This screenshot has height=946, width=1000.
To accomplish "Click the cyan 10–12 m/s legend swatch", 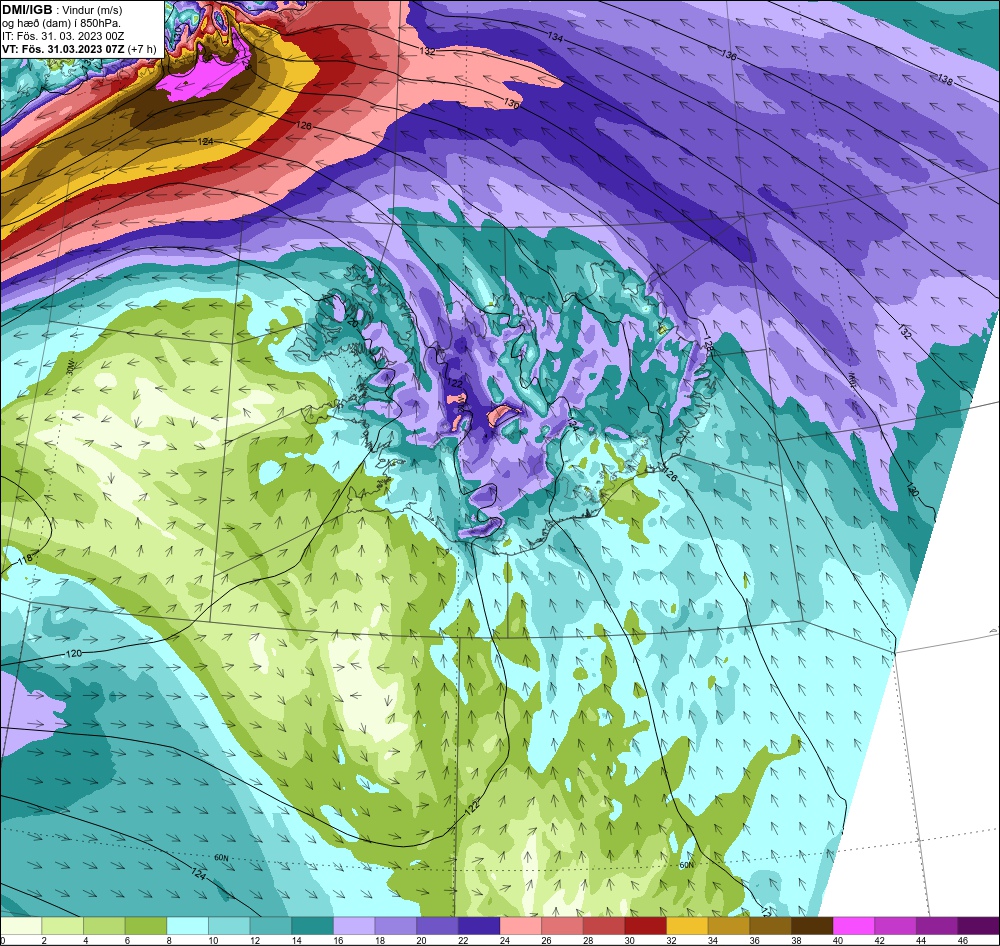I will [229, 926].
